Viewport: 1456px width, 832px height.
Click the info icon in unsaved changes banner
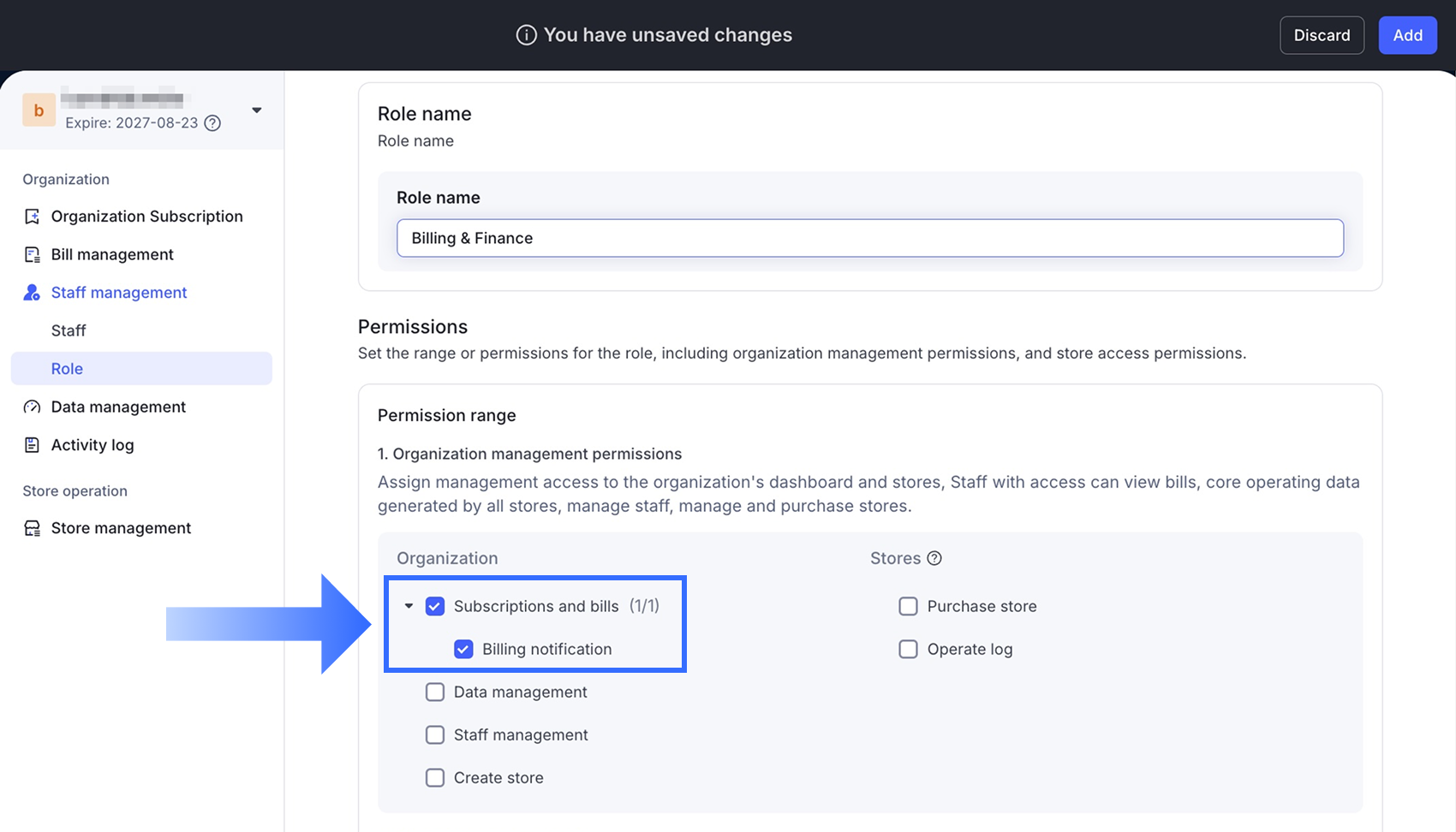[x=526, y=35]
